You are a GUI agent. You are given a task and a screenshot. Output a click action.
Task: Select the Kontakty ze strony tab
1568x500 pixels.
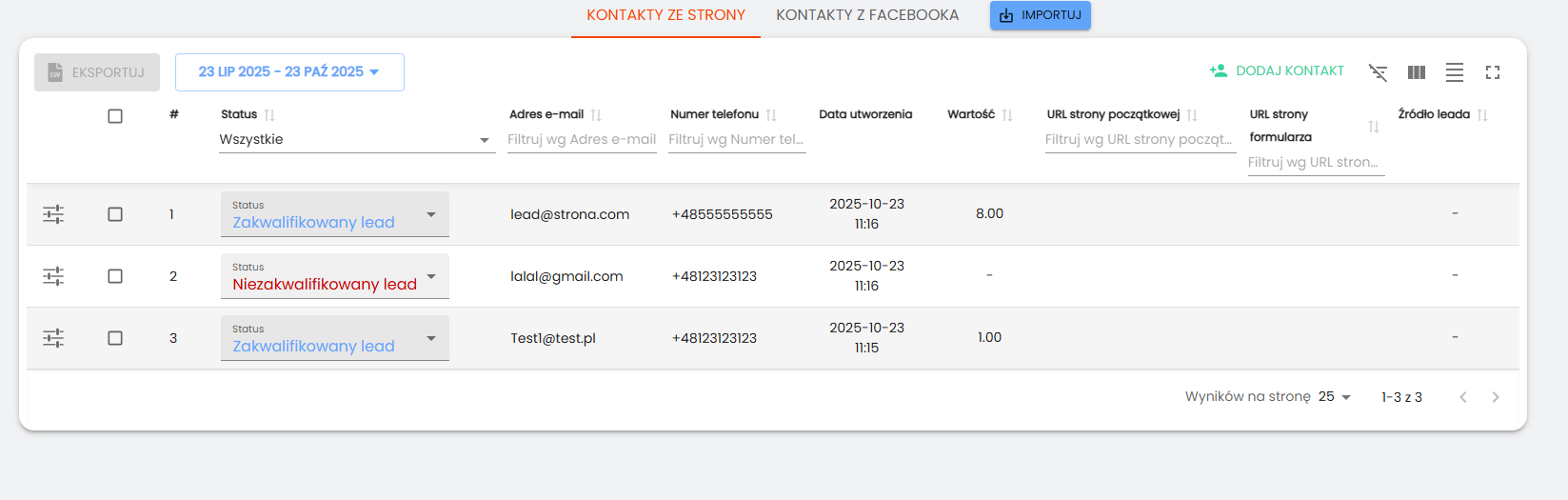coord(665,15)
